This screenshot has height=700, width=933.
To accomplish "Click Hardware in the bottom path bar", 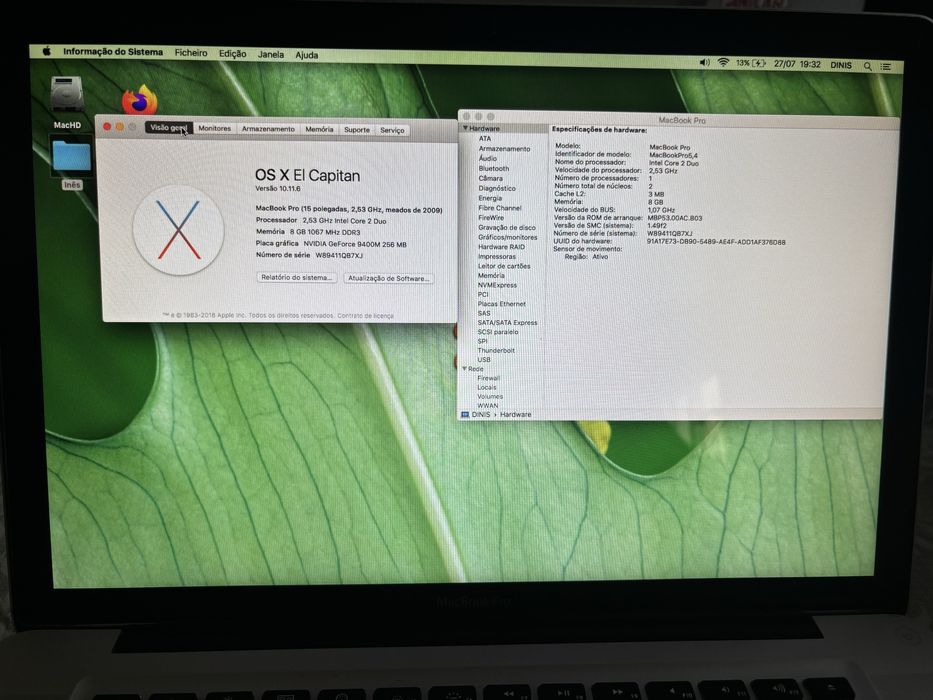I will 515,414.
